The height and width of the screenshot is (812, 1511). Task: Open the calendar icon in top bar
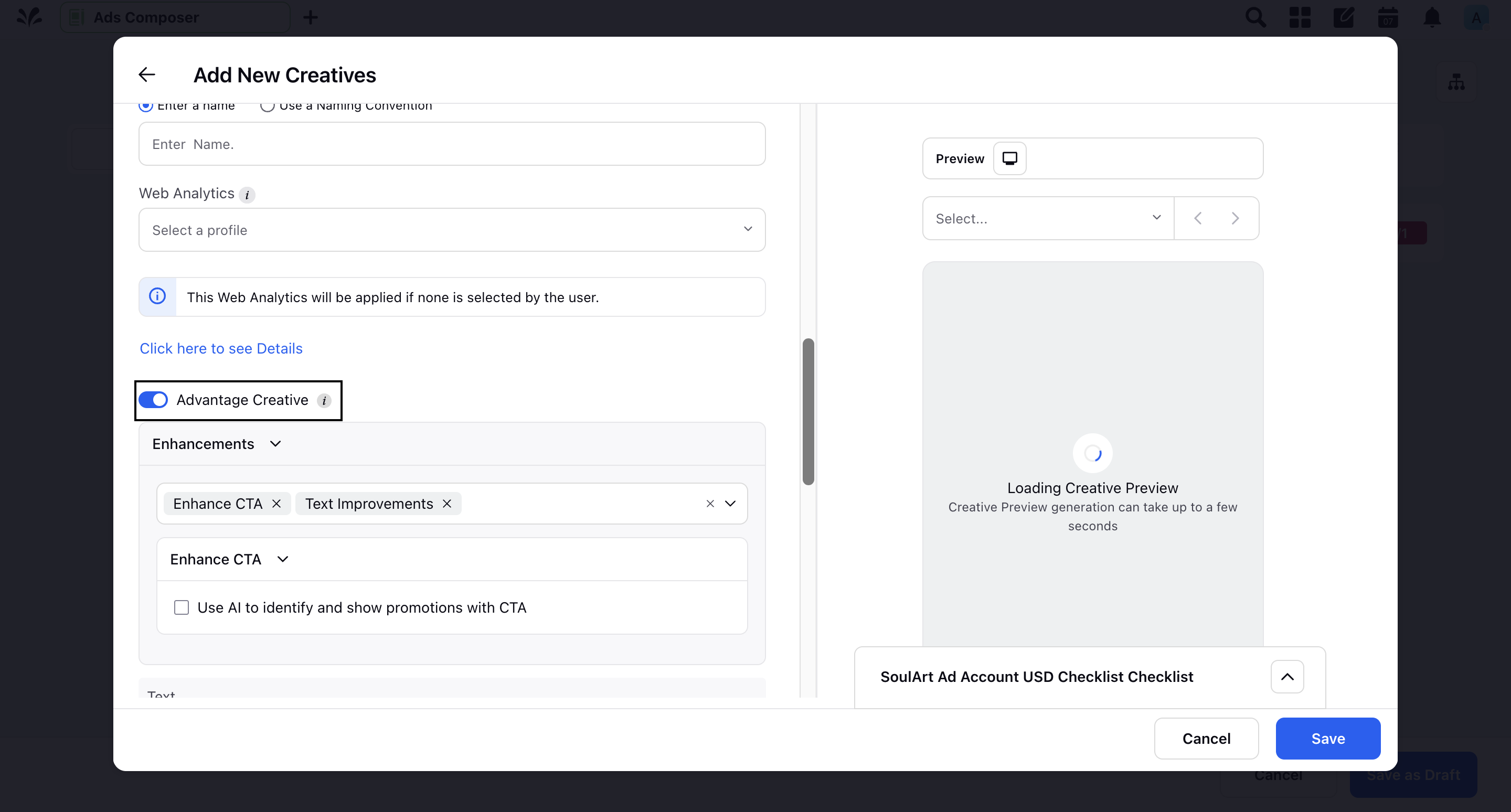[x=1387, y=17]
